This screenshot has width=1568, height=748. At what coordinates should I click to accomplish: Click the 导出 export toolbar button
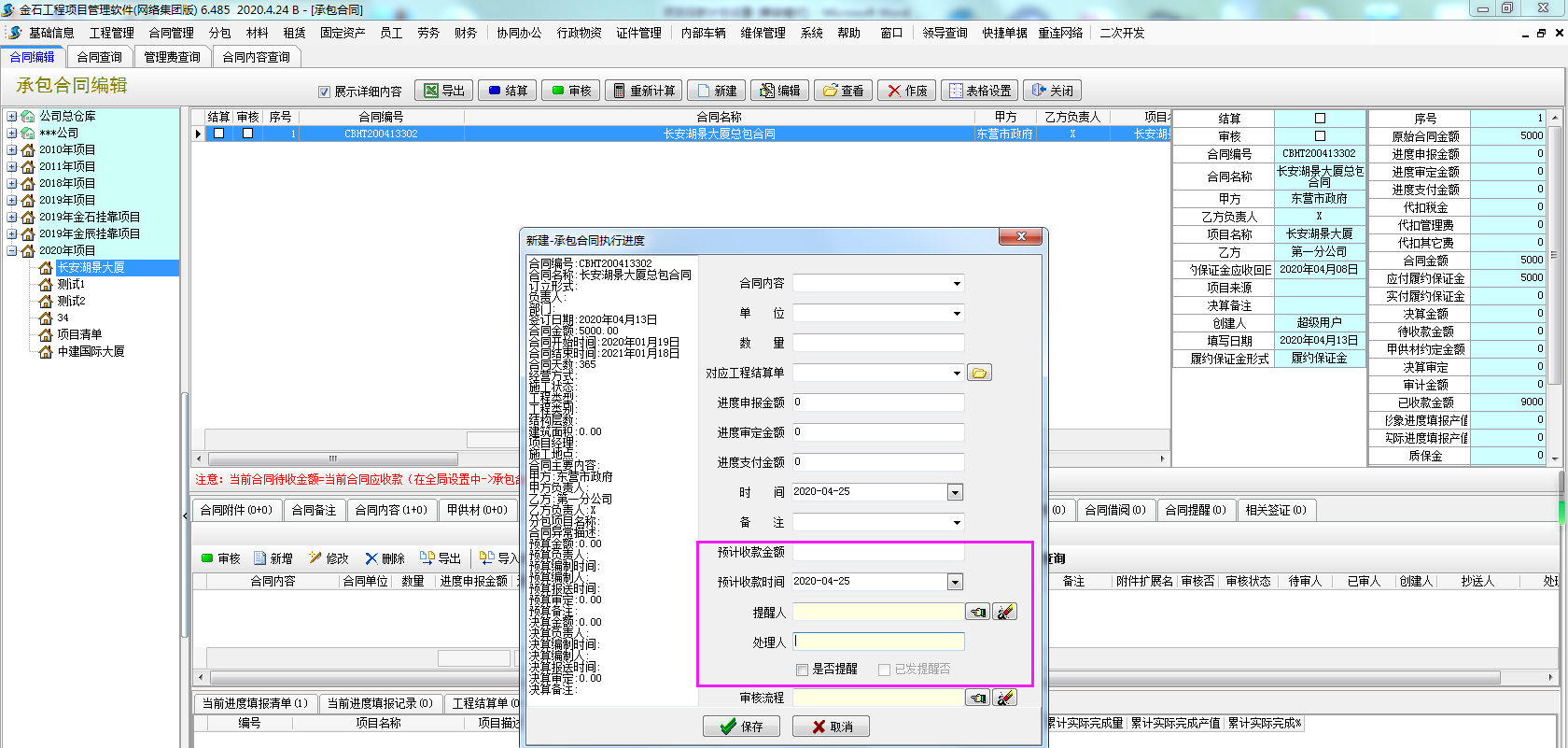(444, 91)
